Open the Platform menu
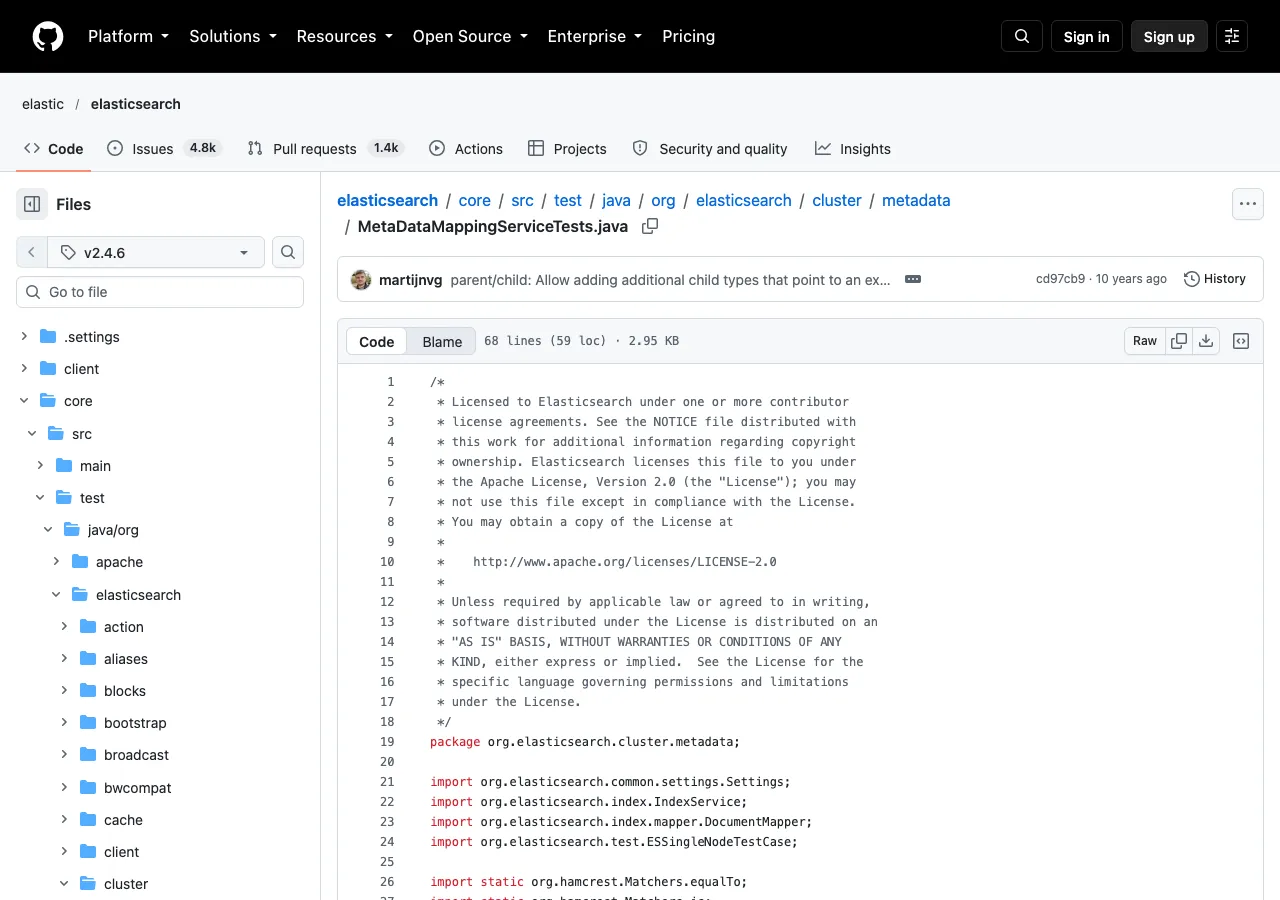Image resolution: width=1280 pixels, height=900 pixels. coord(128,36)
